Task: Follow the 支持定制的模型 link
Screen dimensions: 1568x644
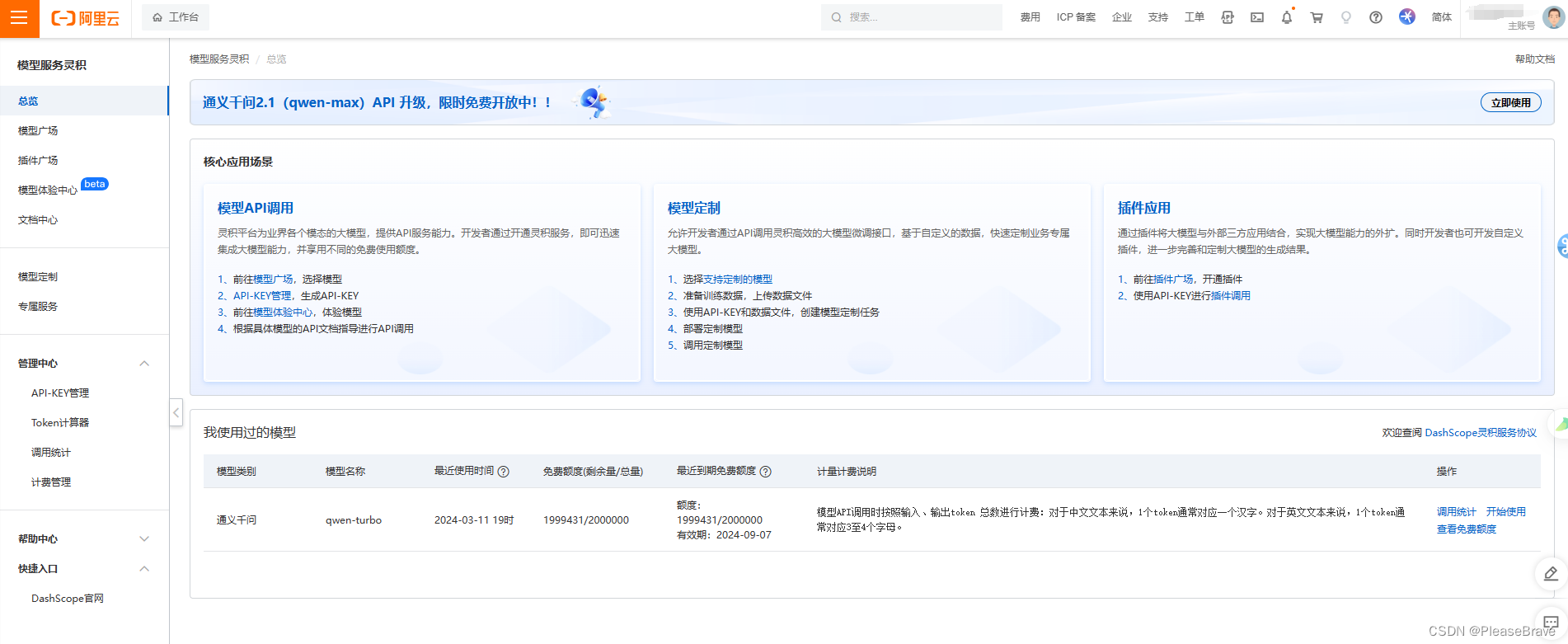Action: pos(738,280)
